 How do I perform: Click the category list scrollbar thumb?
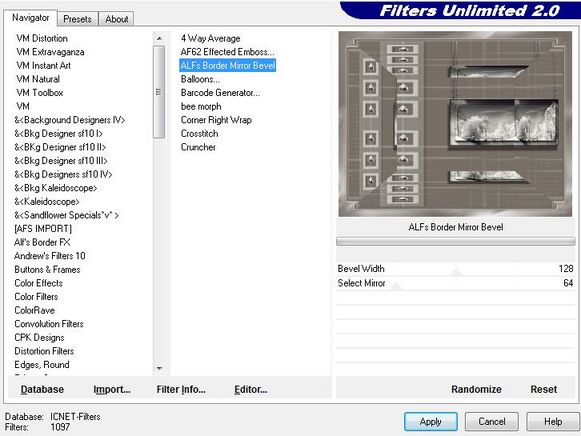[x=159, y=92]
